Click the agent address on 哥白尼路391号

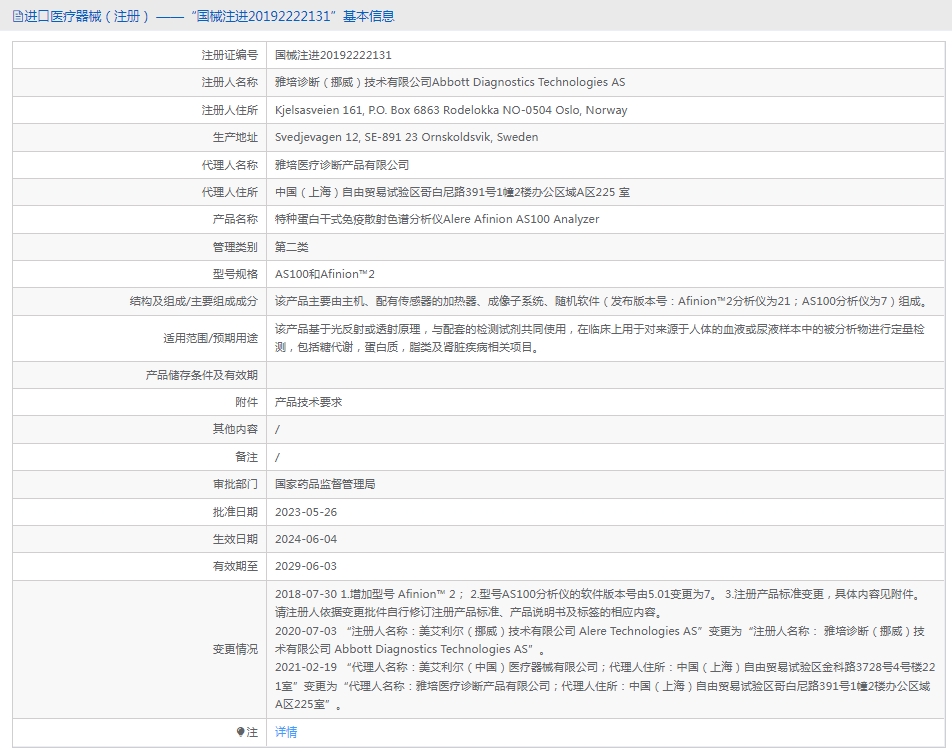[452, 192]
